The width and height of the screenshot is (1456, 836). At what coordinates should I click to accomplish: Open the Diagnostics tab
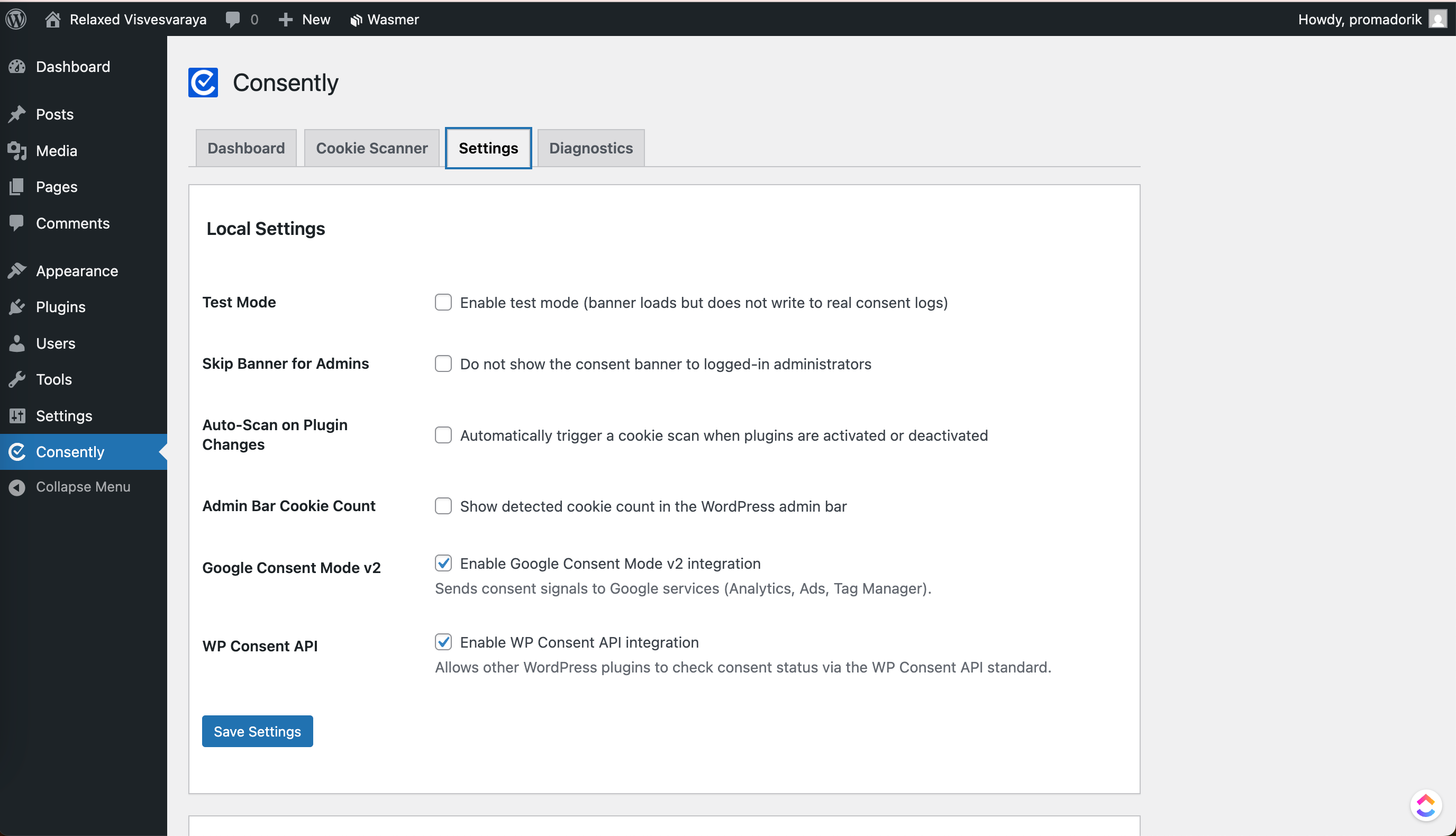point(590,148)
